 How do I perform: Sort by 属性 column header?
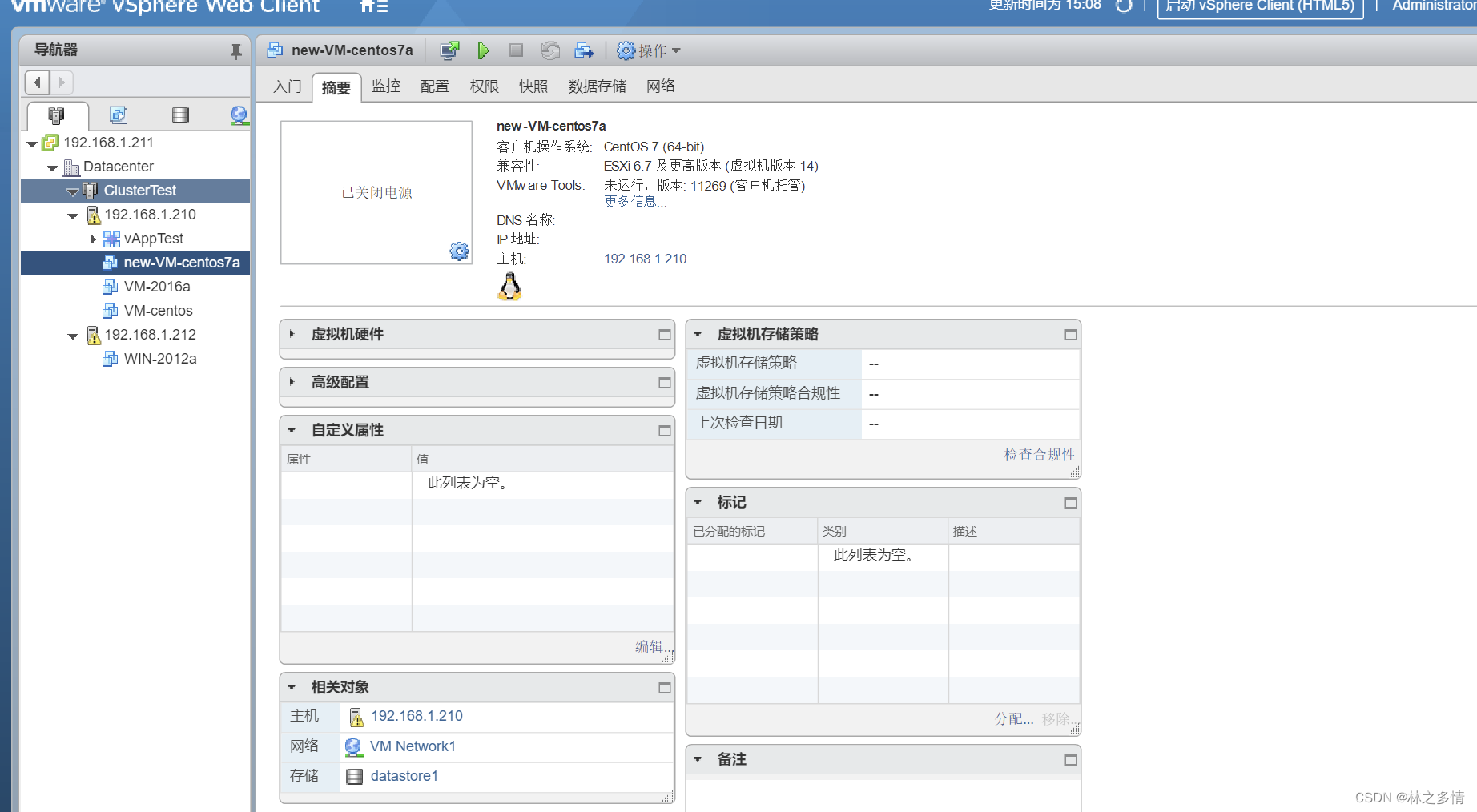pyautogui.click(x=346, y=459)
